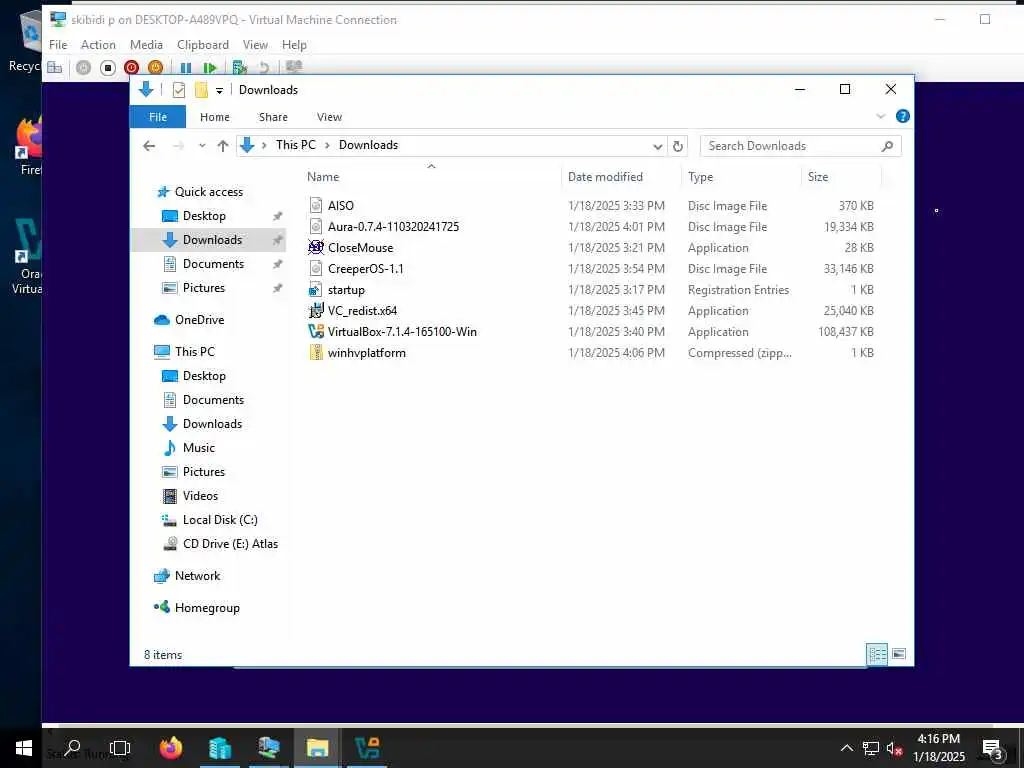The image size is (1024, 768).
Task: Open Explorer Help question mark icon
Action: (x=903, y=116)
